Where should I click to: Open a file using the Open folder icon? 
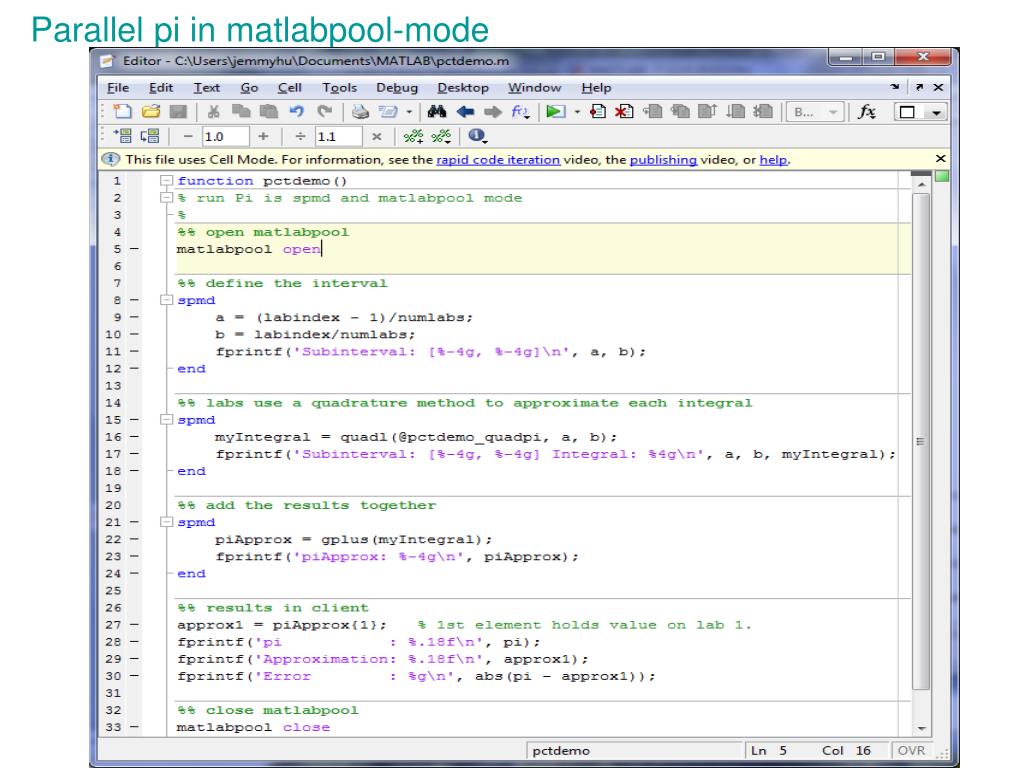[x=151, y=112]
